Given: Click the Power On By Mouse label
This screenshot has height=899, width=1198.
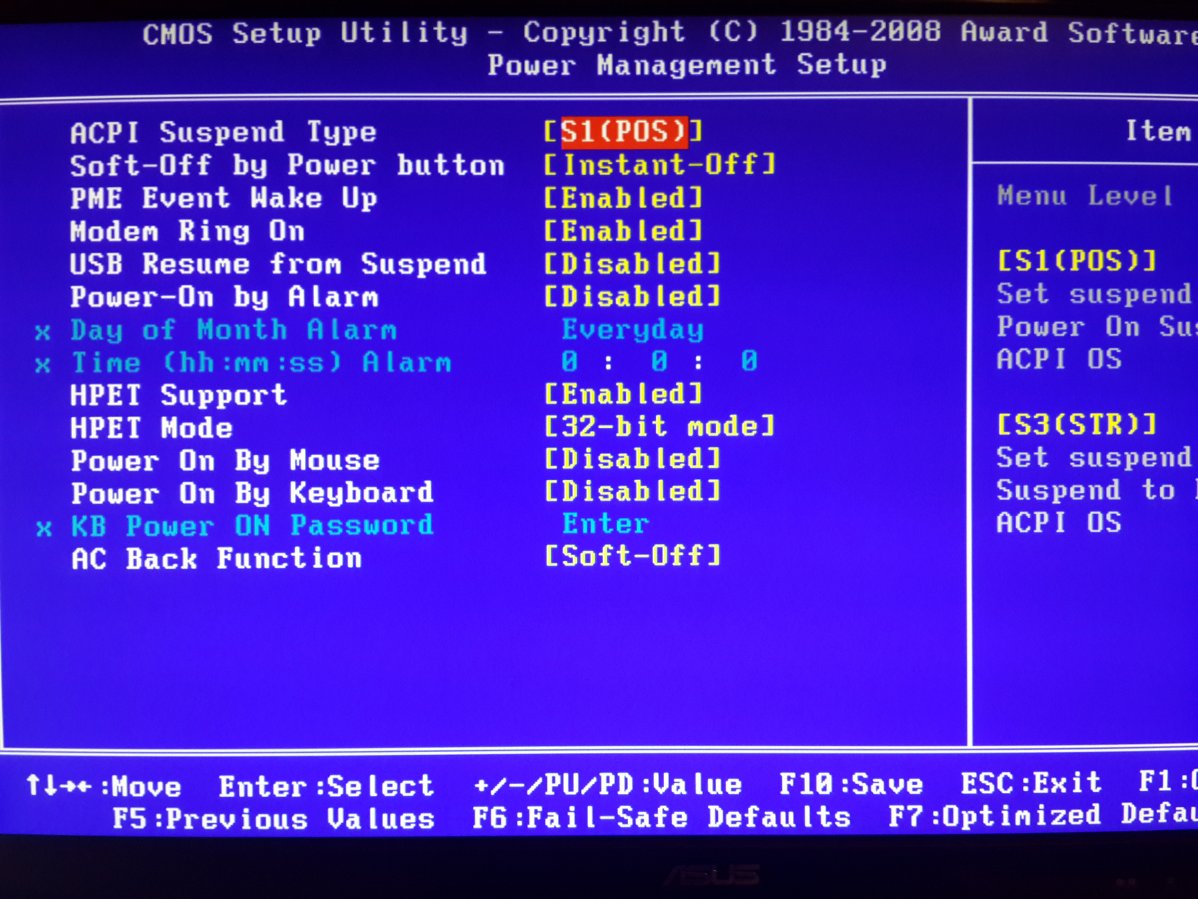Looking at the screenshot, I should coord(225,461).
